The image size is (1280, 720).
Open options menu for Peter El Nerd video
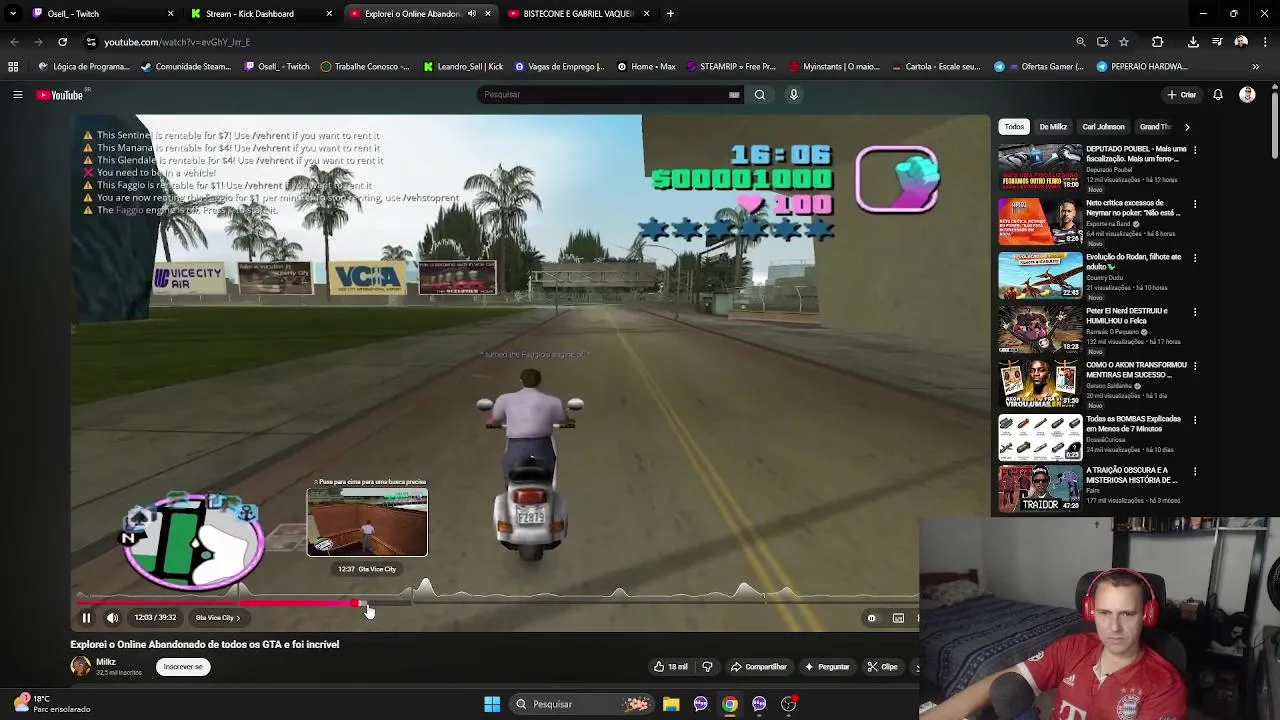click(1195, 312)
